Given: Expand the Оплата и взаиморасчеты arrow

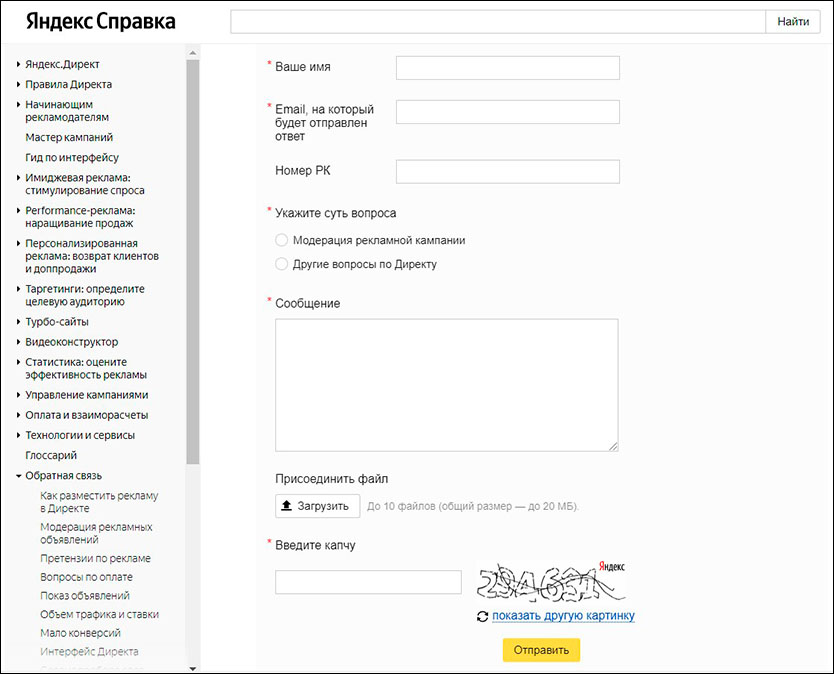Looking at the screenshot, I should tap(19, 416).
